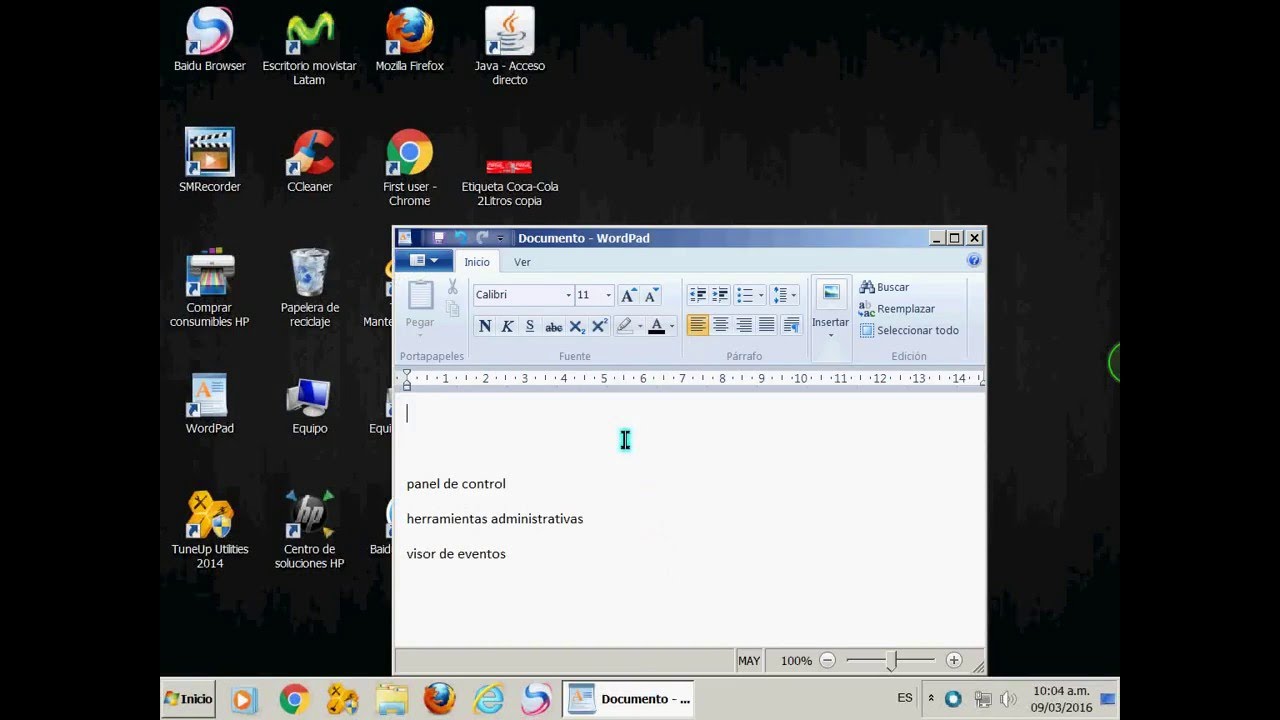Click the volume speaker tray icon
1280x720 pixels.
click(1008, 699)
